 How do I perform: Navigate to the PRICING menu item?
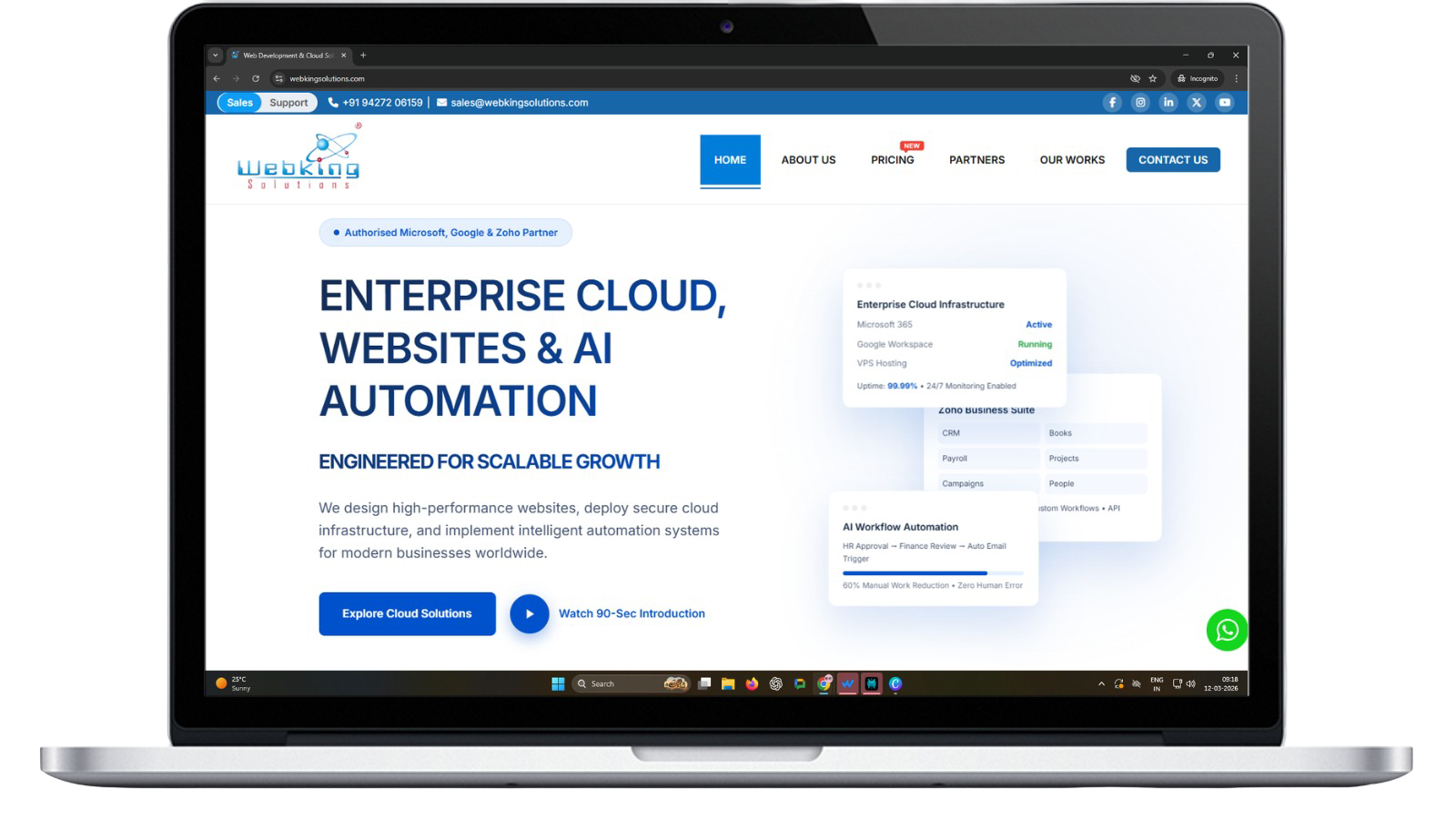click(893, 159)
